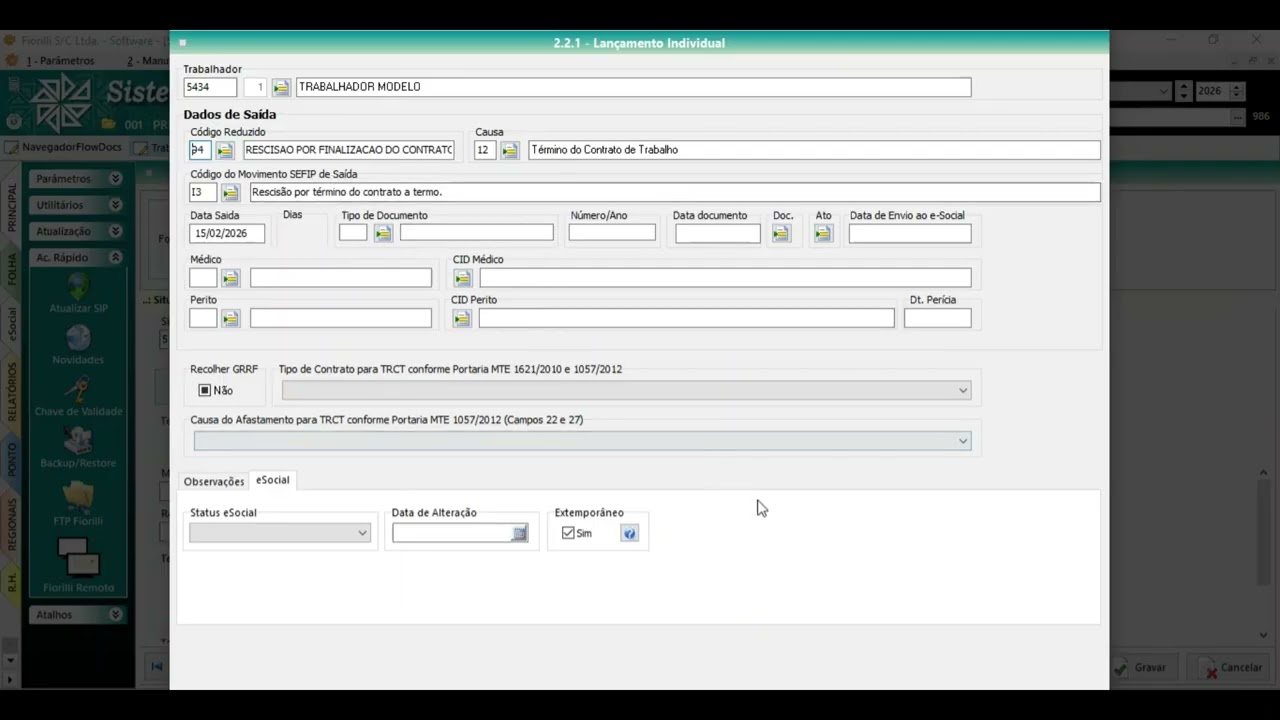
Task: Open the Data de Alteração calendar picker
Action: pyautogui.click(x=519, y=534)
